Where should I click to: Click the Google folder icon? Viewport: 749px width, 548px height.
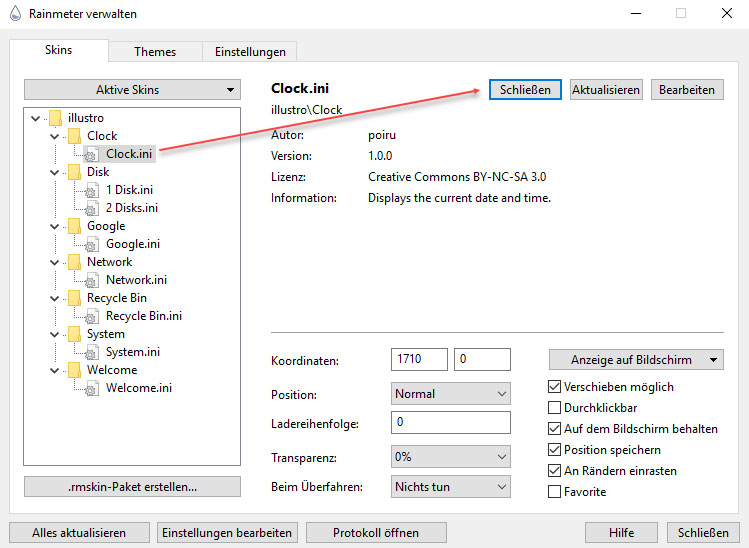(x=75, y=226)
